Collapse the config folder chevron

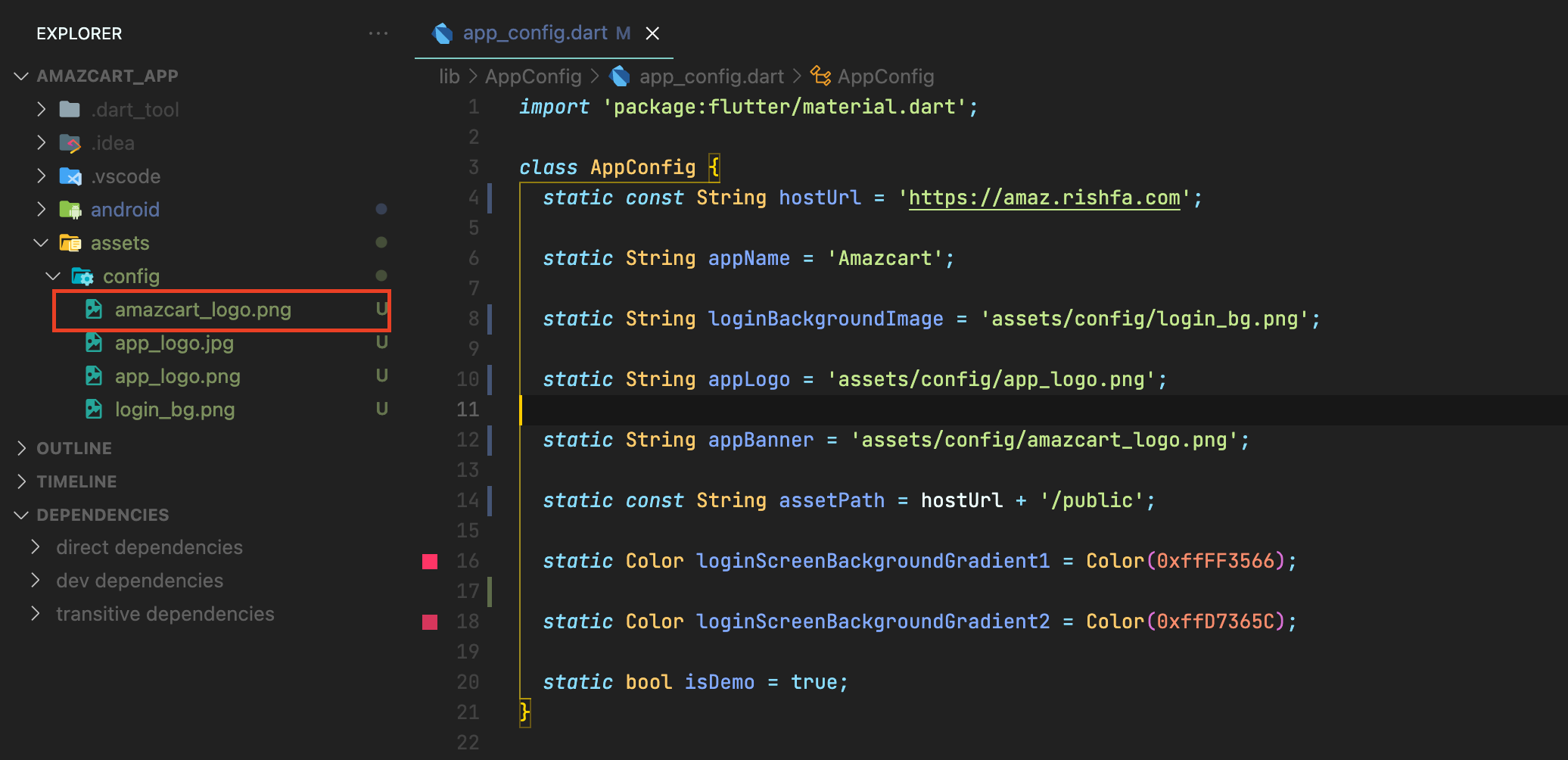[x=53, y=276]
